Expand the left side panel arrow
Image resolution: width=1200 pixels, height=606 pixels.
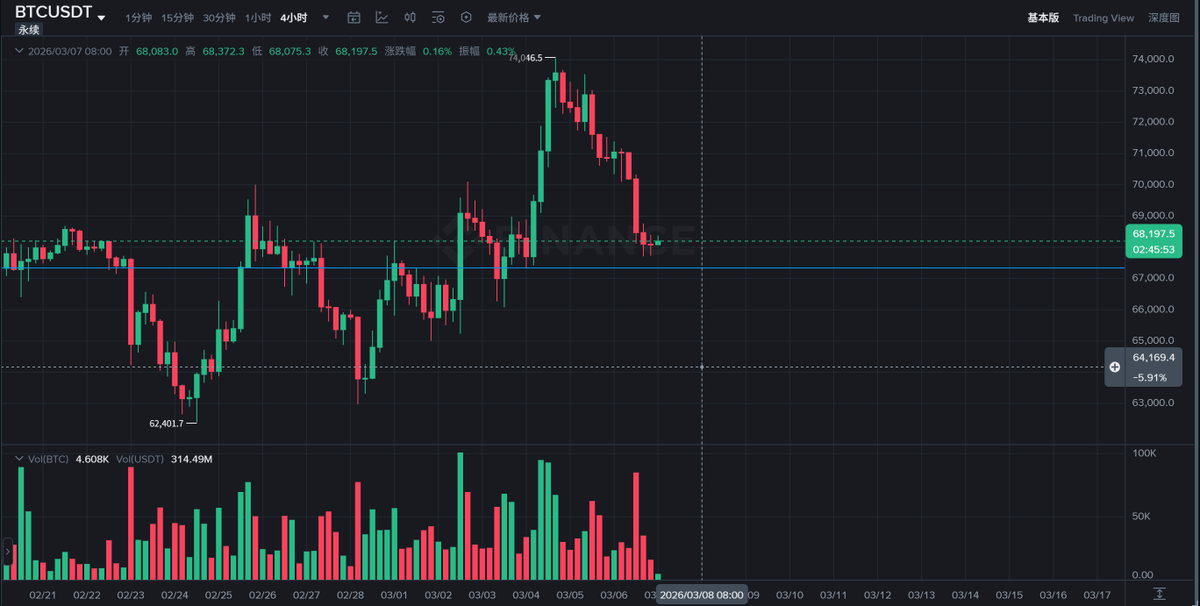(6, 550)
